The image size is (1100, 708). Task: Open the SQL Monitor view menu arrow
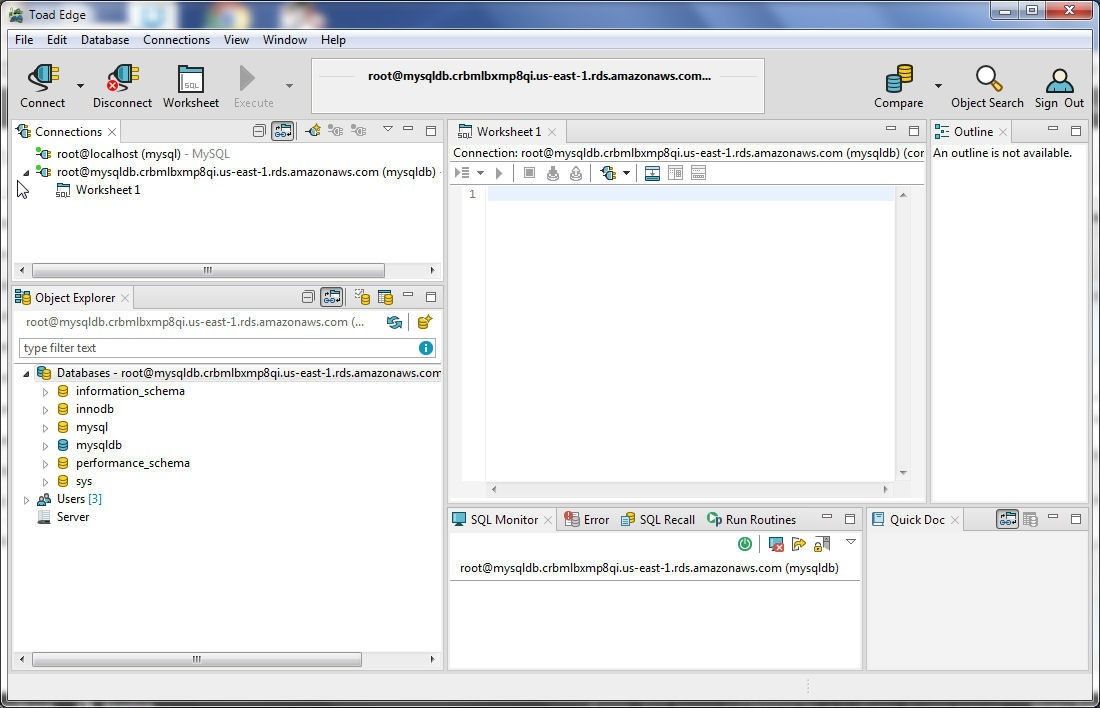coord(850,542)
